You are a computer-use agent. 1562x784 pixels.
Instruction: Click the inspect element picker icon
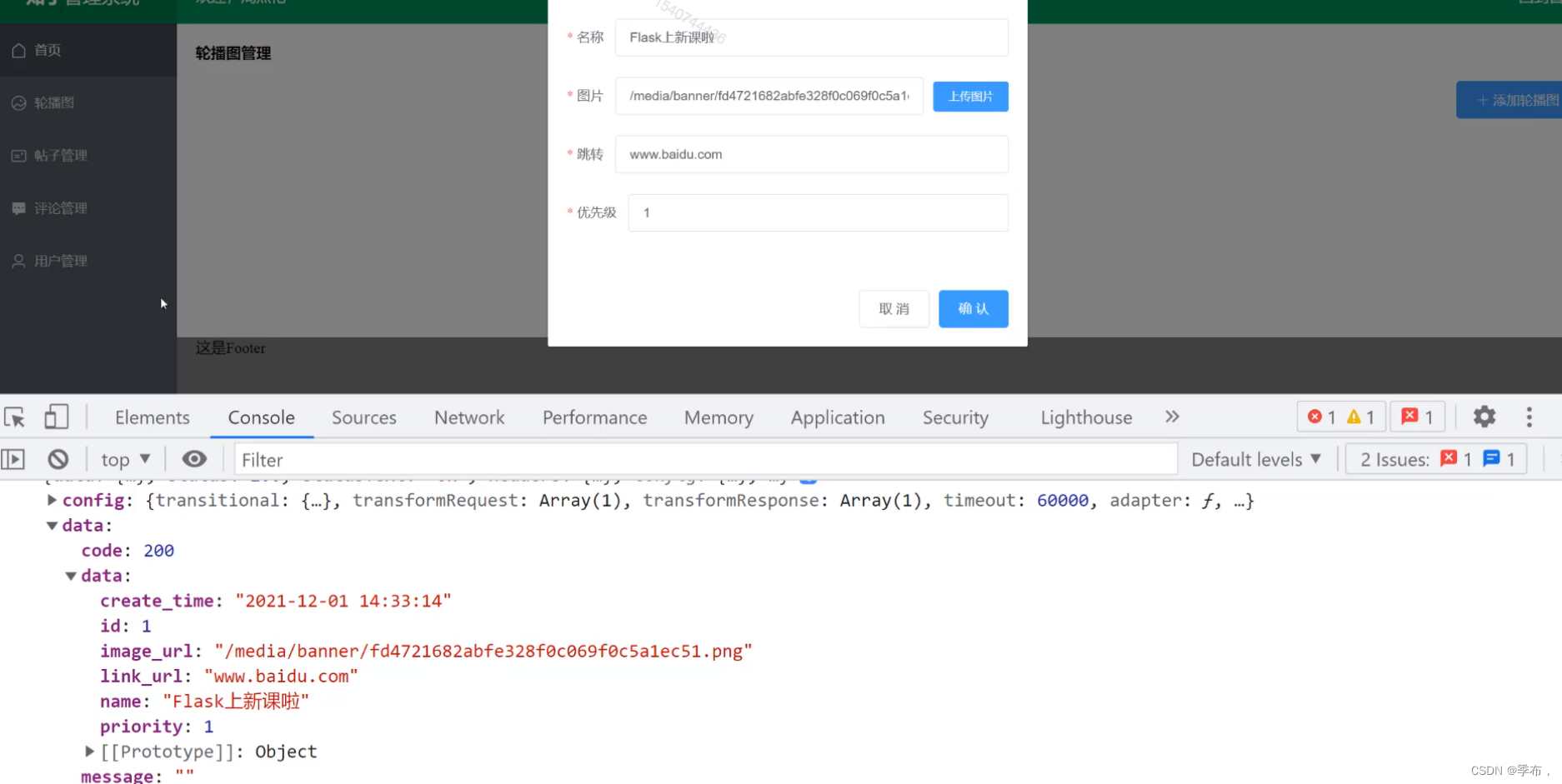(x=14, y=417)
